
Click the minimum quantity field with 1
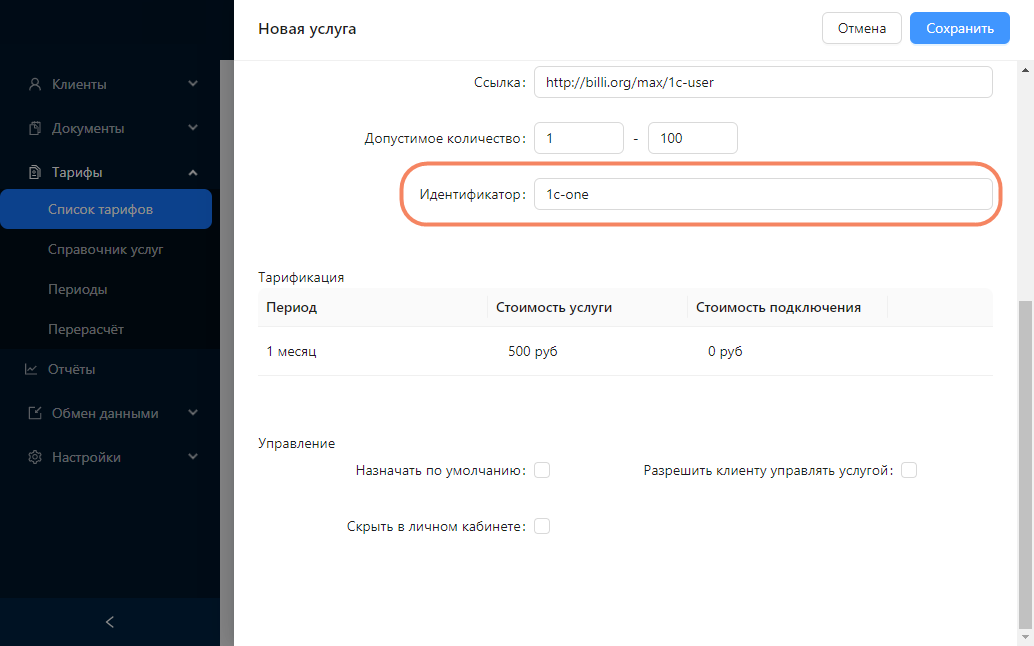click(578, 138)
